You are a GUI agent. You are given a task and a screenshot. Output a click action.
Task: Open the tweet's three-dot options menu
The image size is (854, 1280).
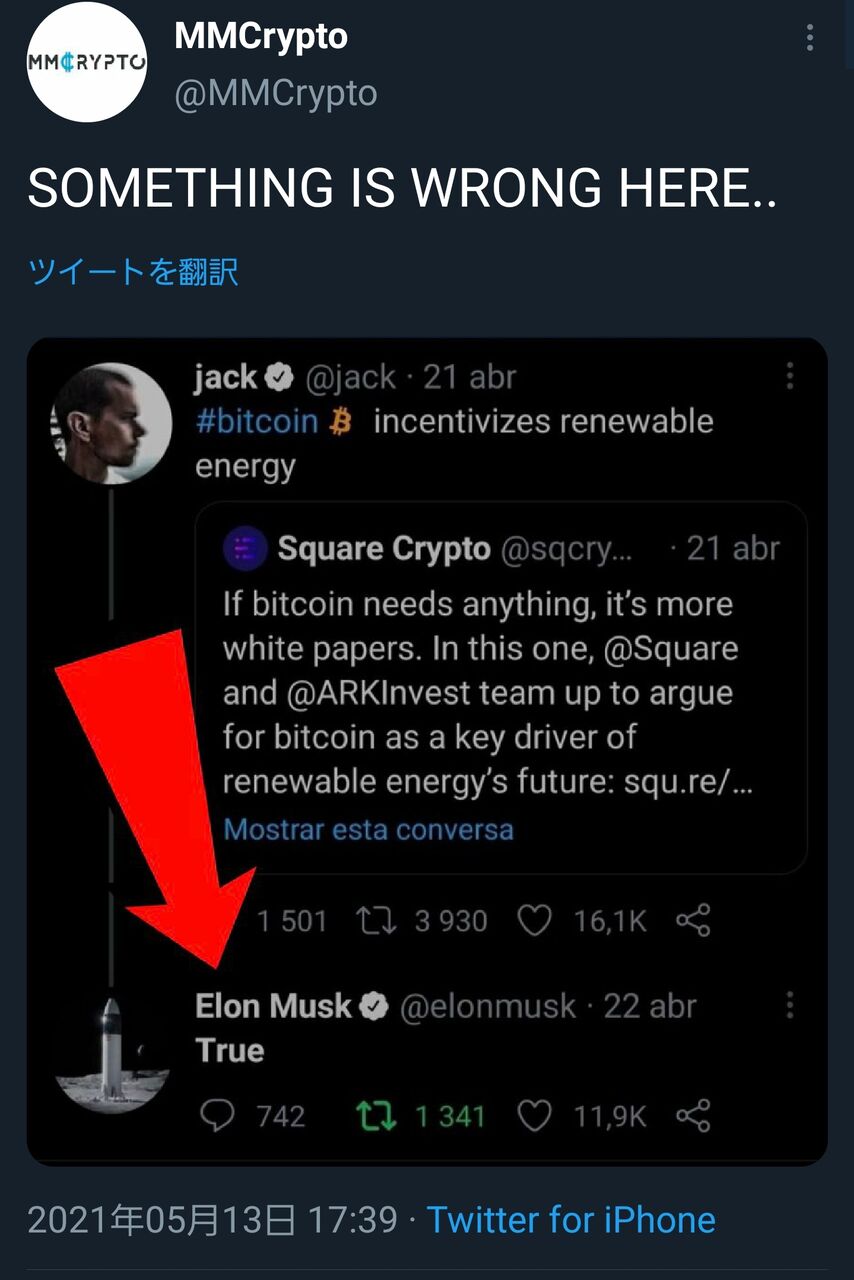click(x=809, y=38)
